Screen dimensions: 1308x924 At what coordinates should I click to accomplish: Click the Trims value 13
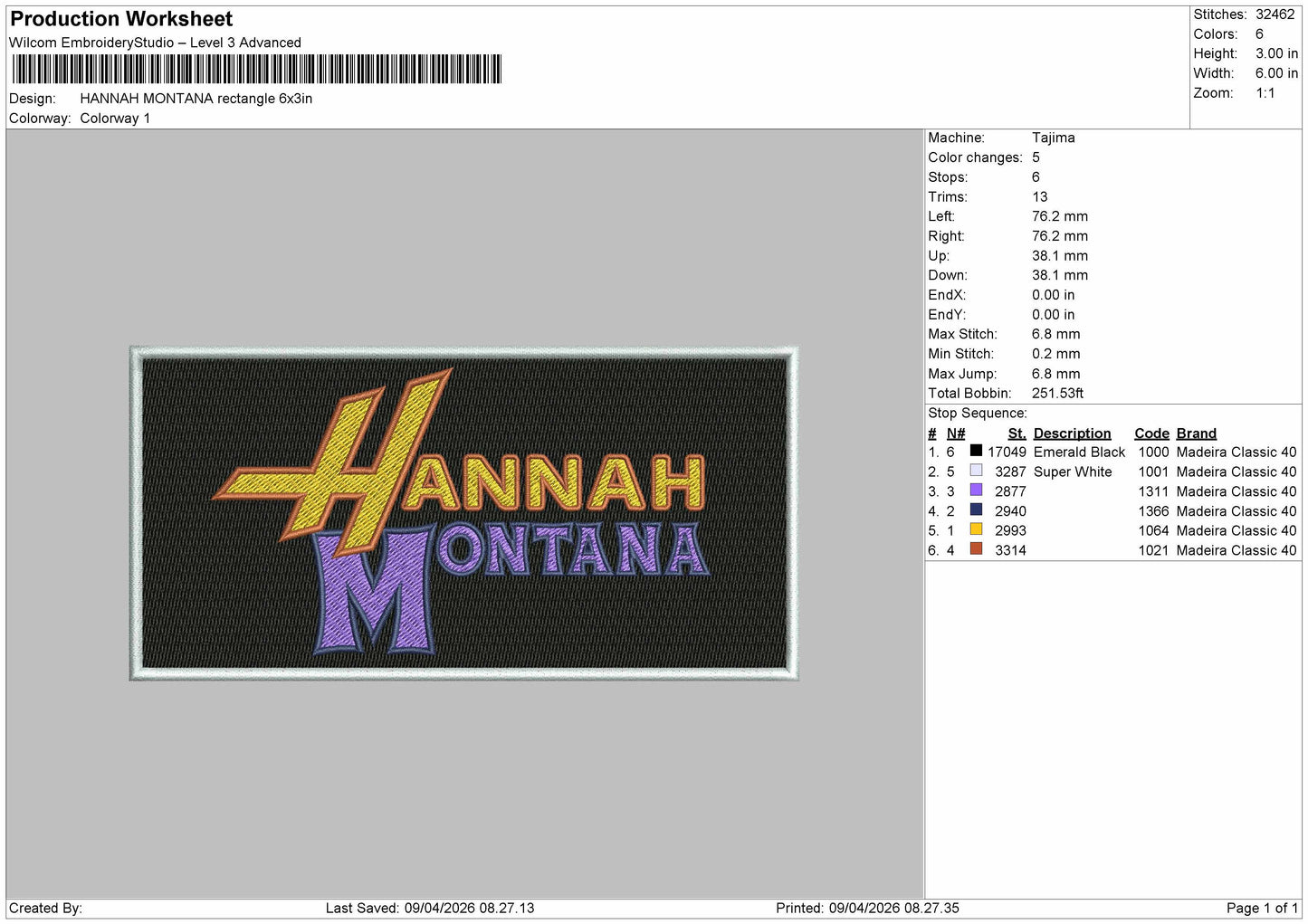pyautogui.click(x=1040, y=196)
